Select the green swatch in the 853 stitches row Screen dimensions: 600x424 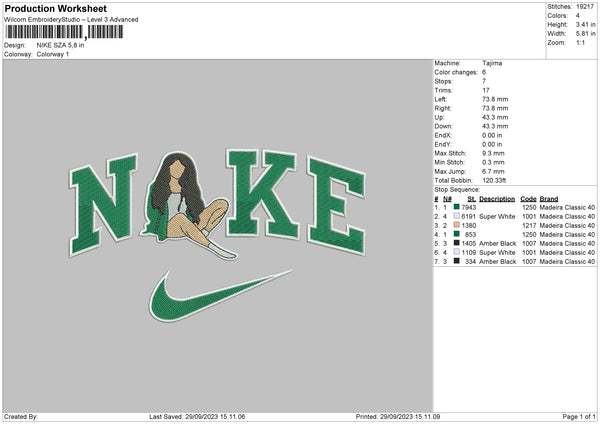(x=457, y=234)
